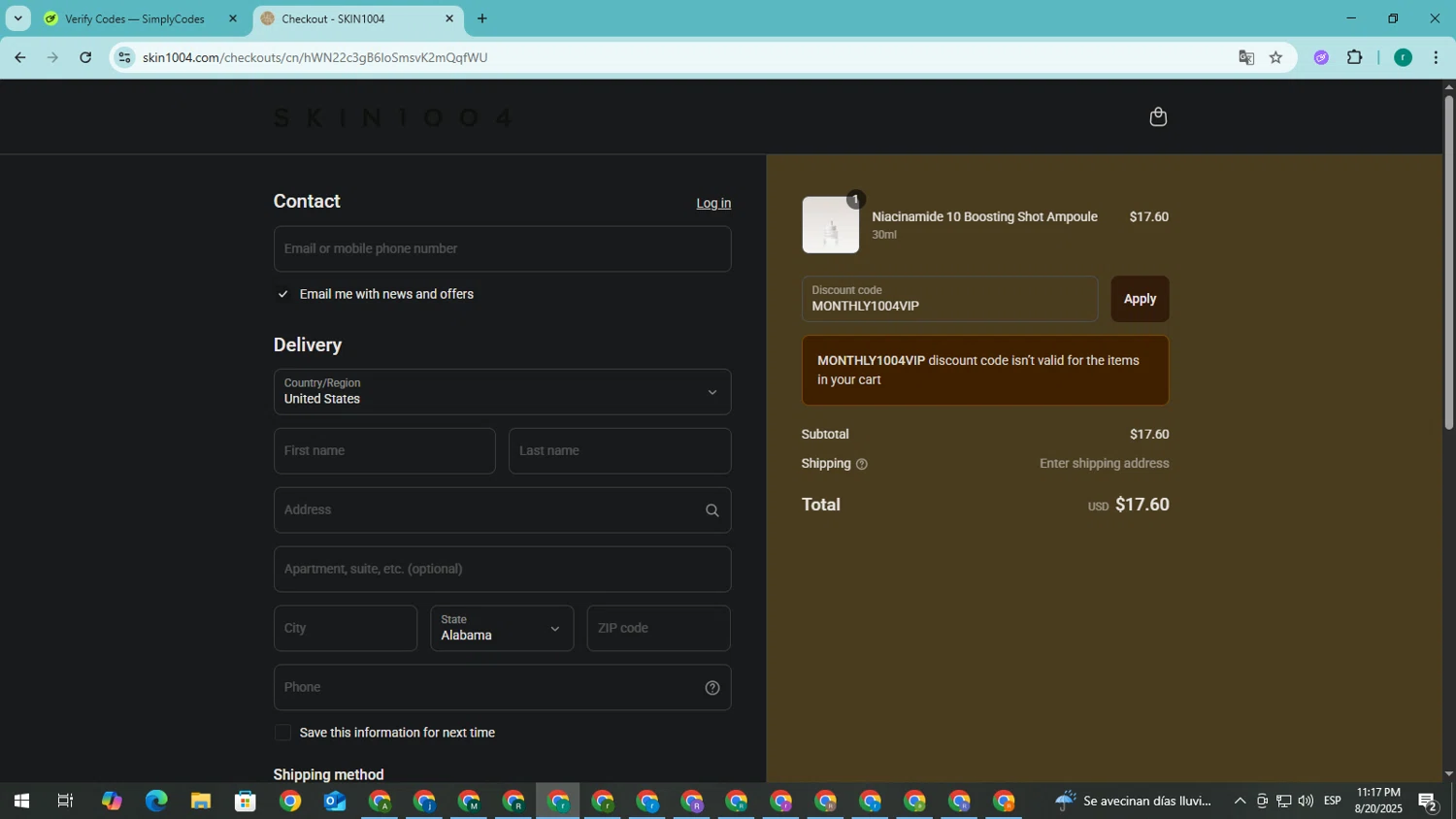Click the ZIP code field

pyautogui.click(x=658, y=629)
